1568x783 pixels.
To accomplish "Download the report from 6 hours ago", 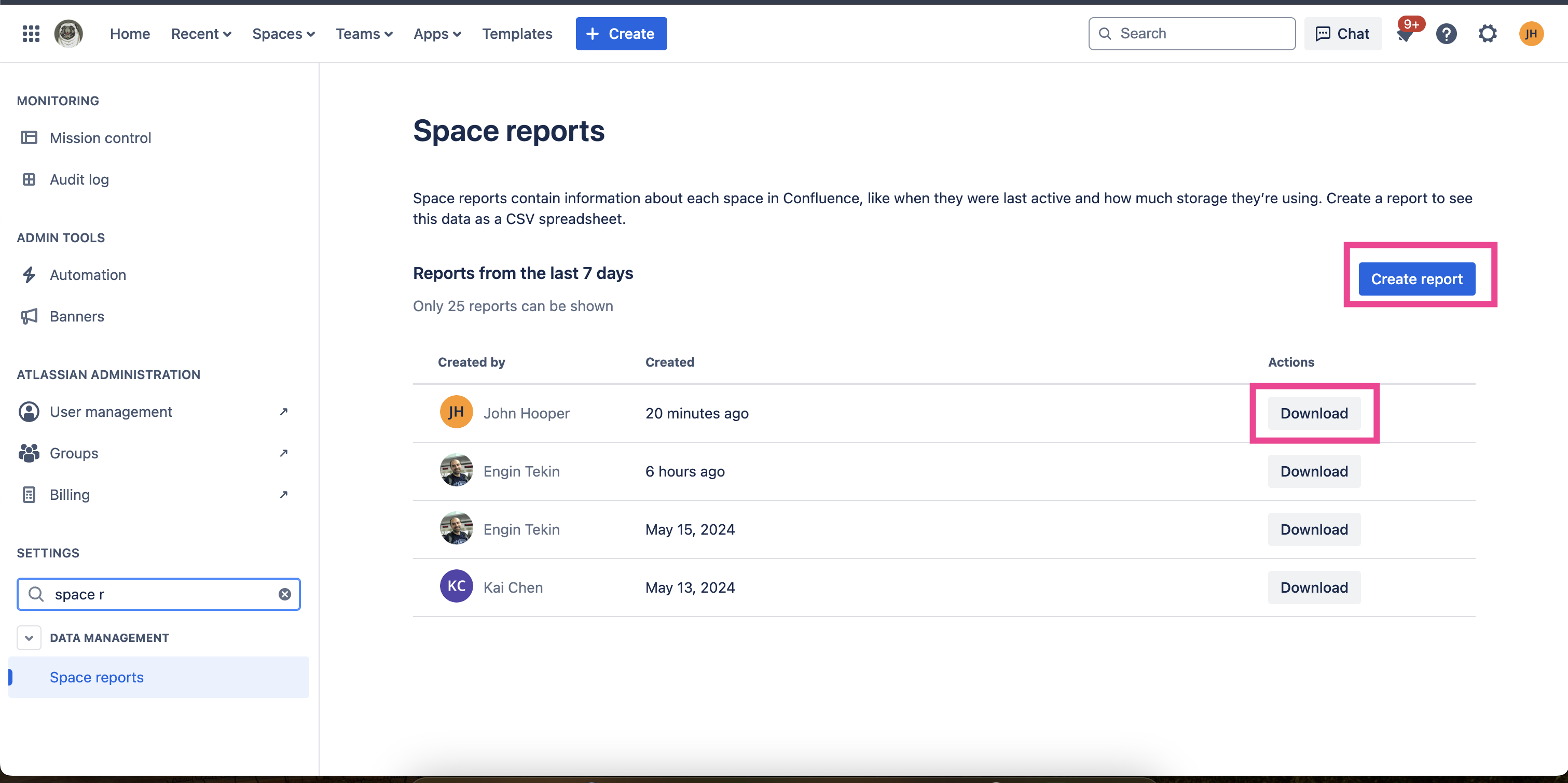I will [x=1314, y=471].
